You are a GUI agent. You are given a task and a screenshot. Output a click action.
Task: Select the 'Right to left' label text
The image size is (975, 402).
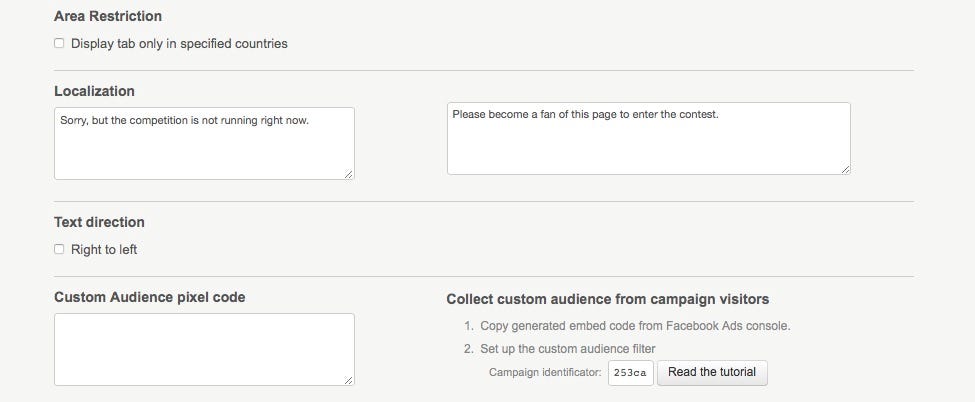[x=104, y=250]
